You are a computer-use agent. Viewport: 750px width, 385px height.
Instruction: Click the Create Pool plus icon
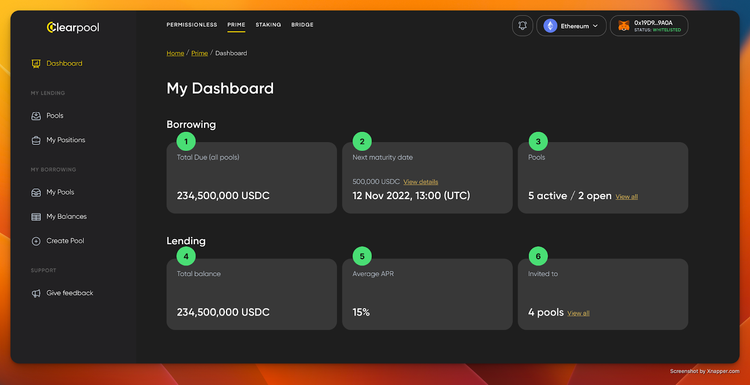(35, 241)
